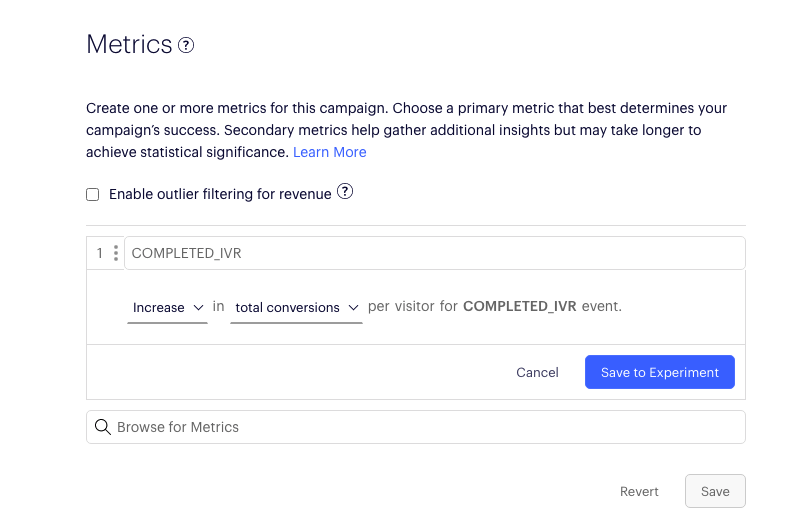Enable outlier filtering for revenue checkbox

(93, 195)
